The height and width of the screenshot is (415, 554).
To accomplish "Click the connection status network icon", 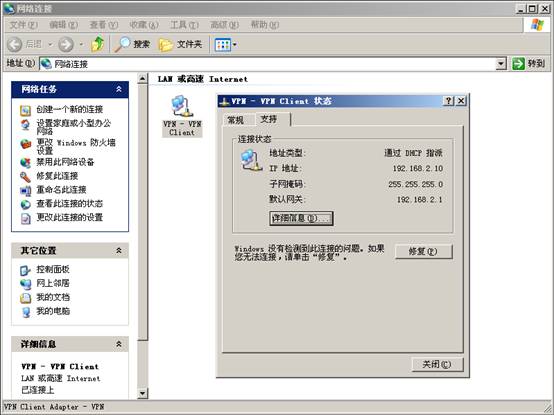I will 252,160.
